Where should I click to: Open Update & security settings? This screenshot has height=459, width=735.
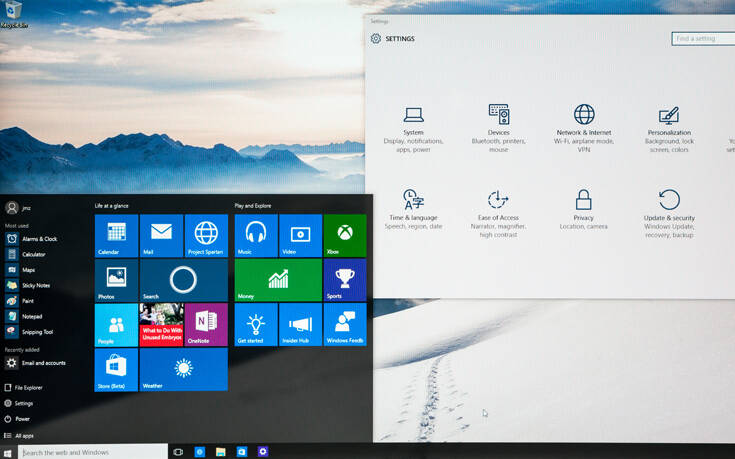[669, 214]
